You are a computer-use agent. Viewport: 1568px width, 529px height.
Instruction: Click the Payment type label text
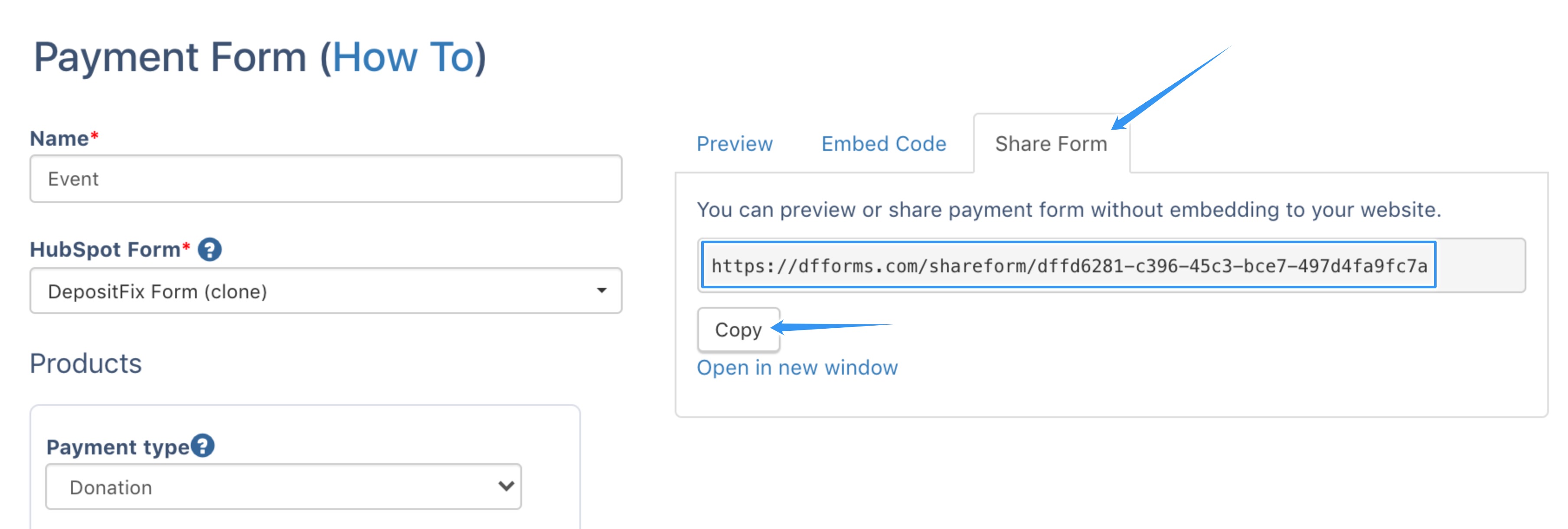[x=118, y=447]
